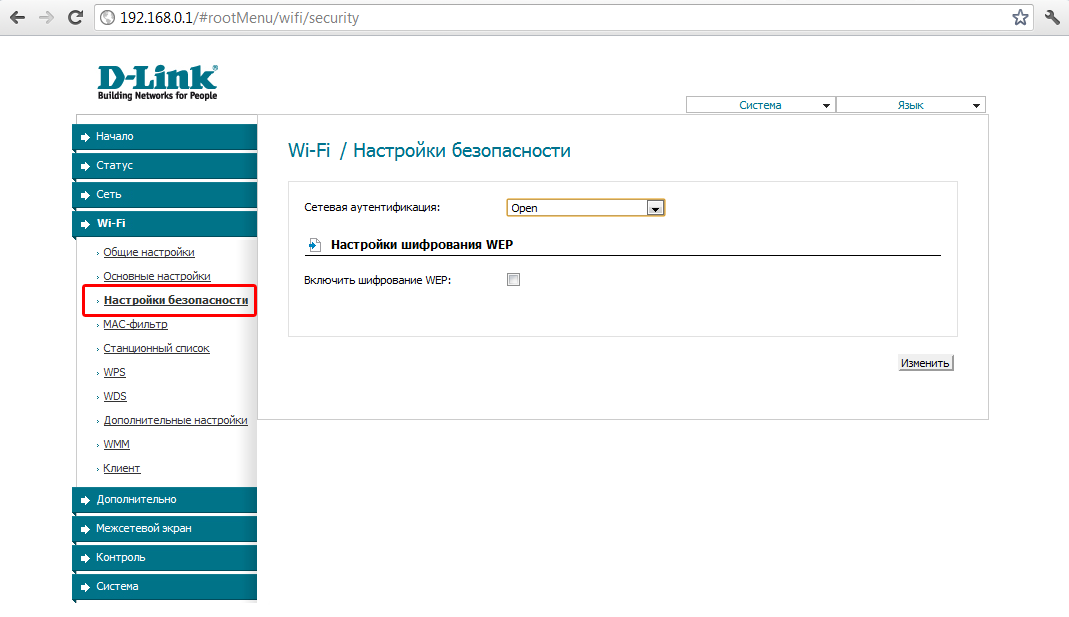Click the Настройки шифрования WEP heading
1069x617 pixels.
coord(421,245)
